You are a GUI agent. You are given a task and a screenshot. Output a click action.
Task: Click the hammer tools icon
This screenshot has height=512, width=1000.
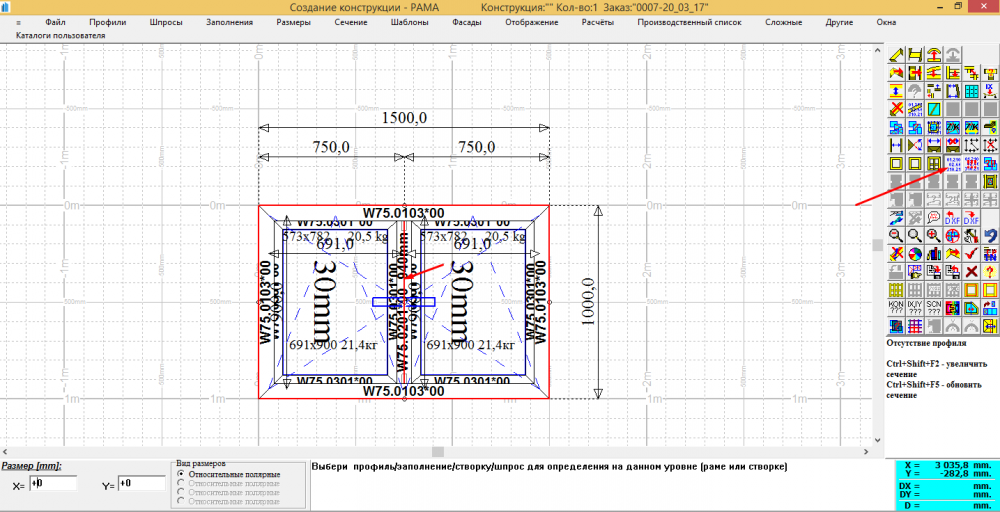(x=971, y=235)
